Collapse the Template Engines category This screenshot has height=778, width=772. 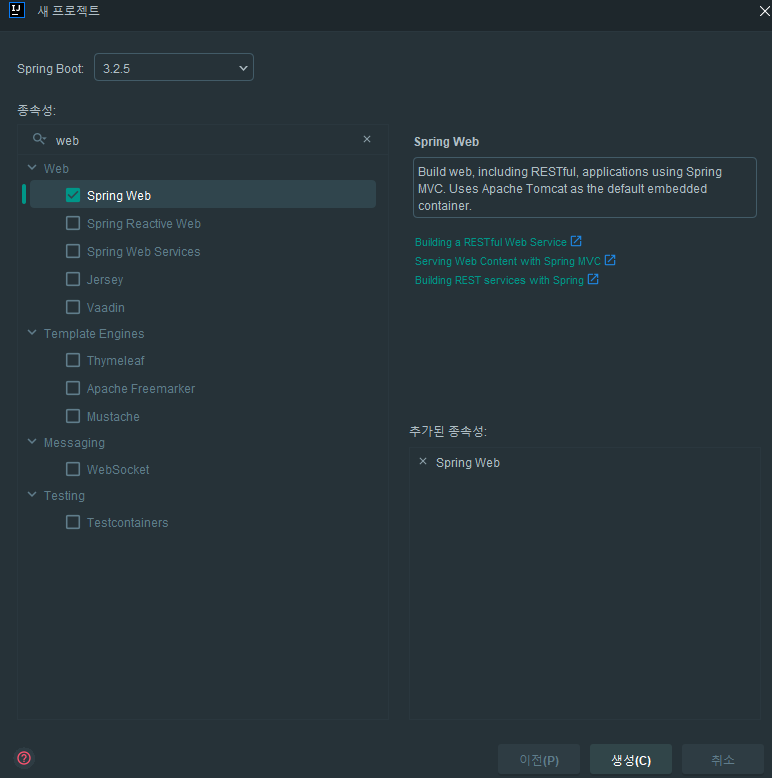point(32,333)
